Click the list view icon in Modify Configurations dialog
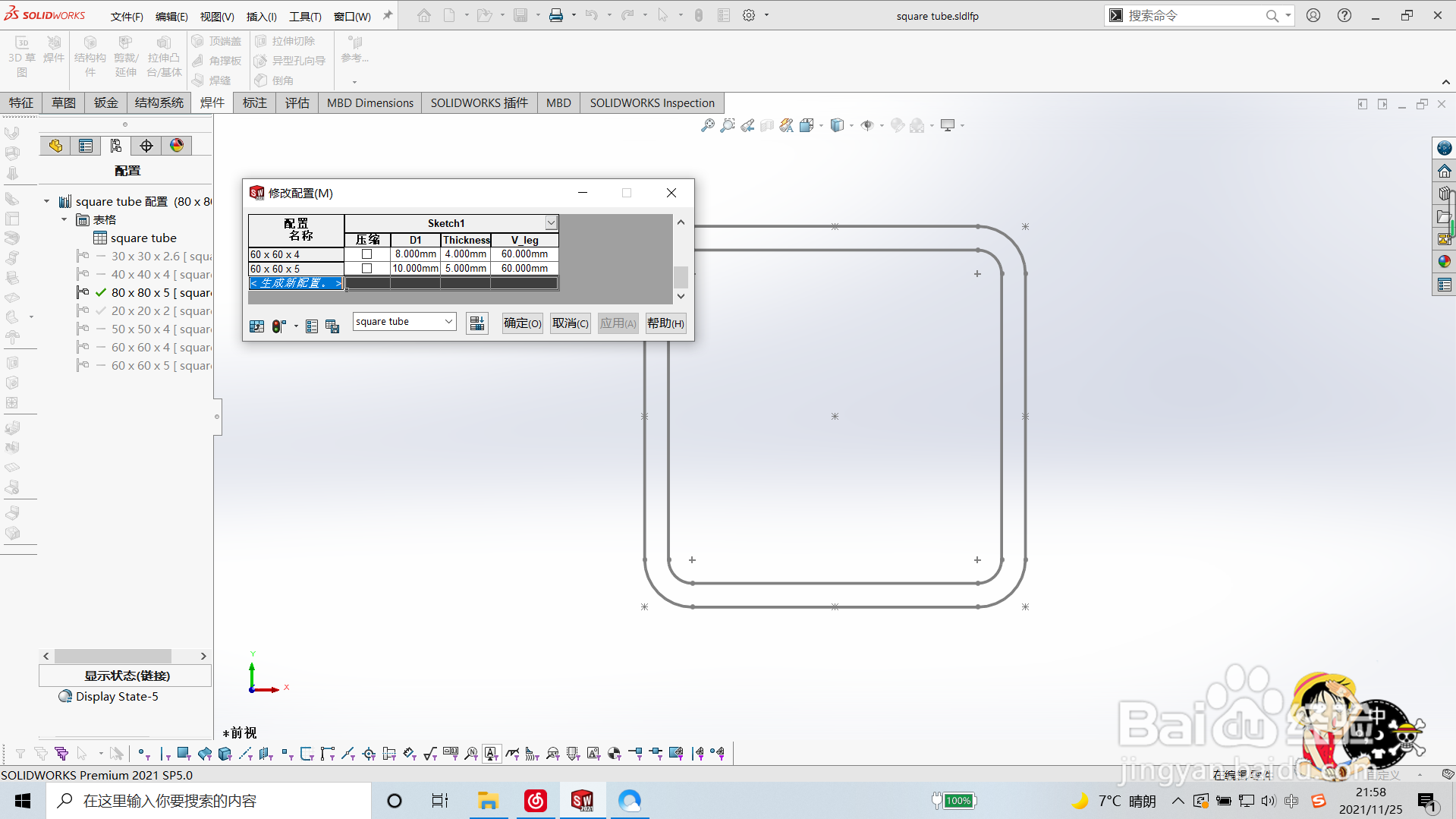 pos(311,326)
